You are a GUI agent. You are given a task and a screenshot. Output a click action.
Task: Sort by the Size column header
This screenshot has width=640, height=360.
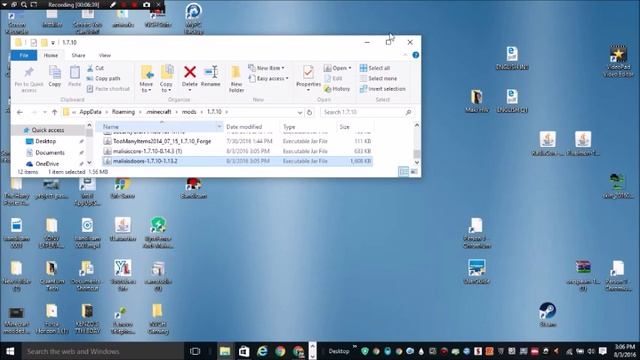(344, 127)
